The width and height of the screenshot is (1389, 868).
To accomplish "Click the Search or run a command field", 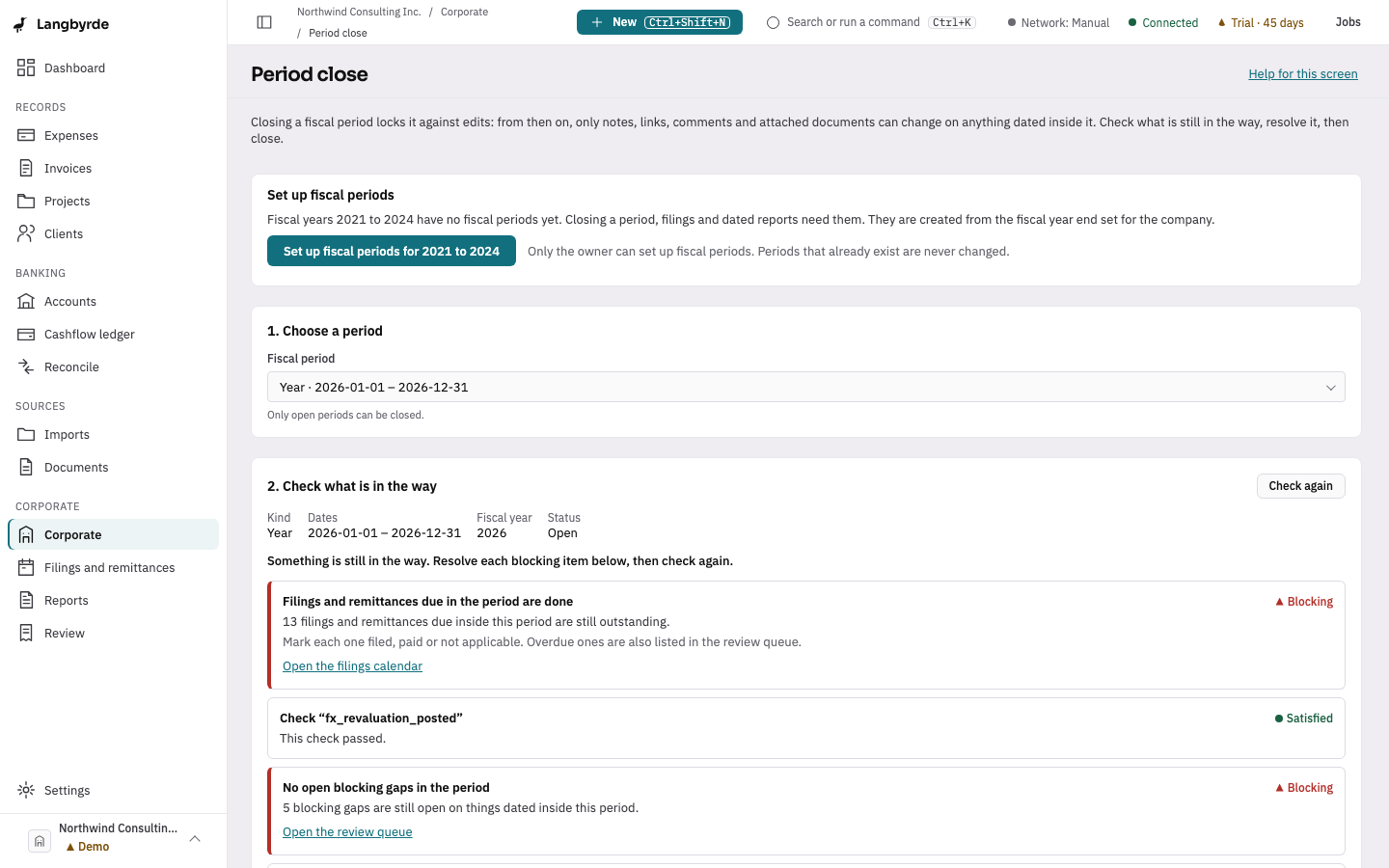I will (x=871, y=22).
